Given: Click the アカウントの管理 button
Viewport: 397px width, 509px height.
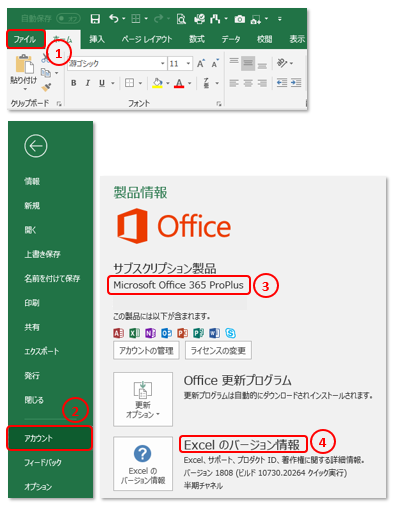Looking at the screenshot, I should tap(146, 350).
